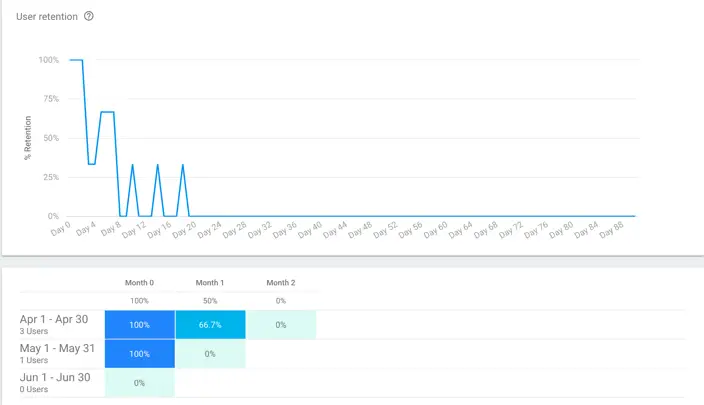The image size is (704, 405).
Task: Select the May cohort Month 0 100% cell
Action: pos(139,354)
